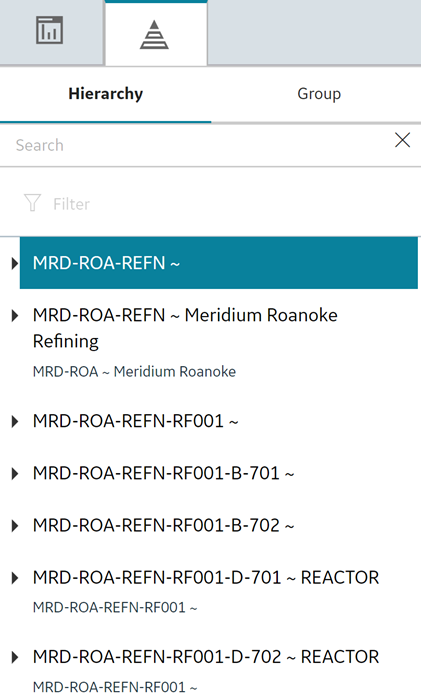This screenshot has height=700, width=422.
Task: Expand MRD-ROA-REFN-RF001-B-701 node arrow
Action: pyautogui.click(x=15, y=473)
